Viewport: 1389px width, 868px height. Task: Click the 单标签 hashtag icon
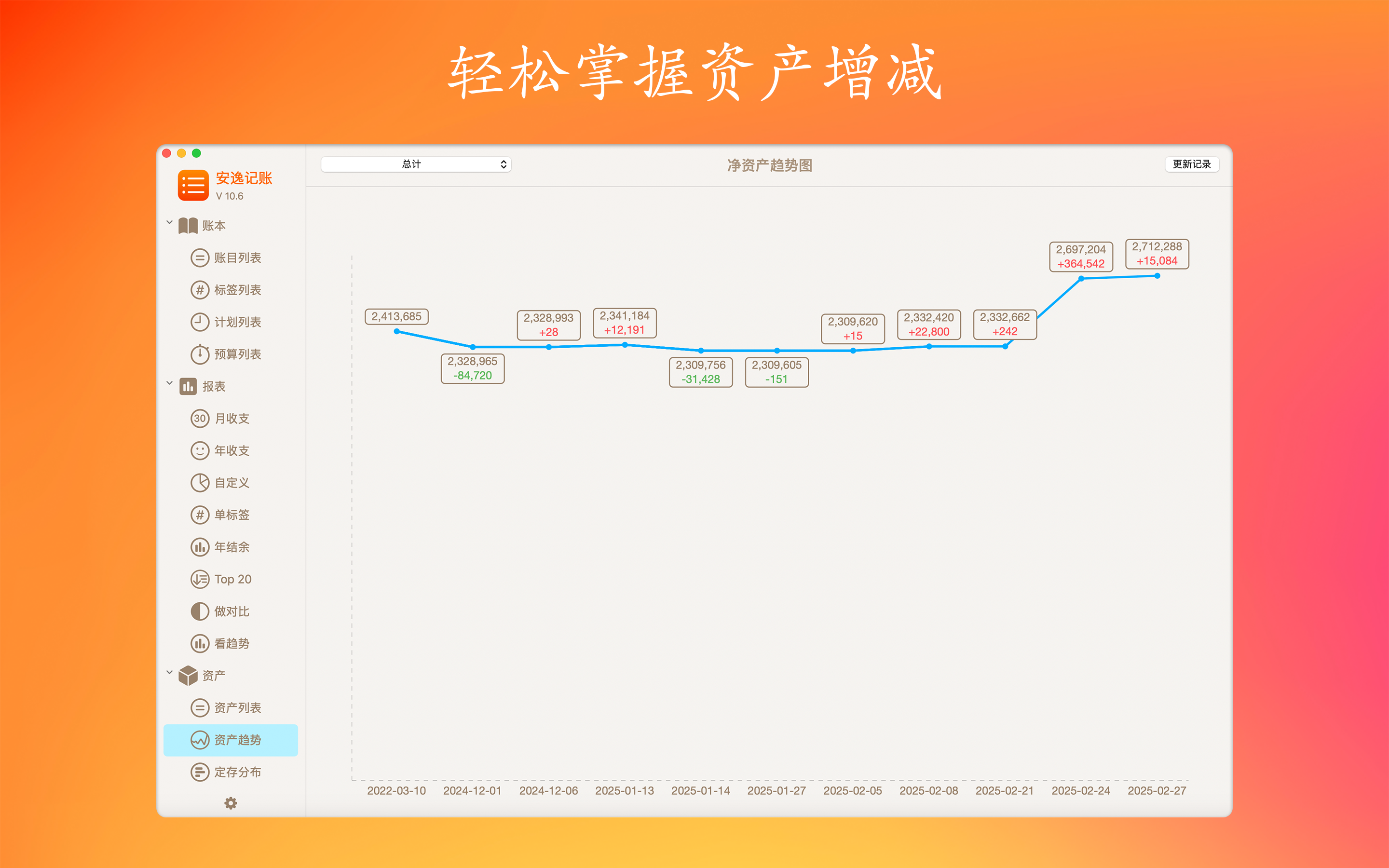199,515
